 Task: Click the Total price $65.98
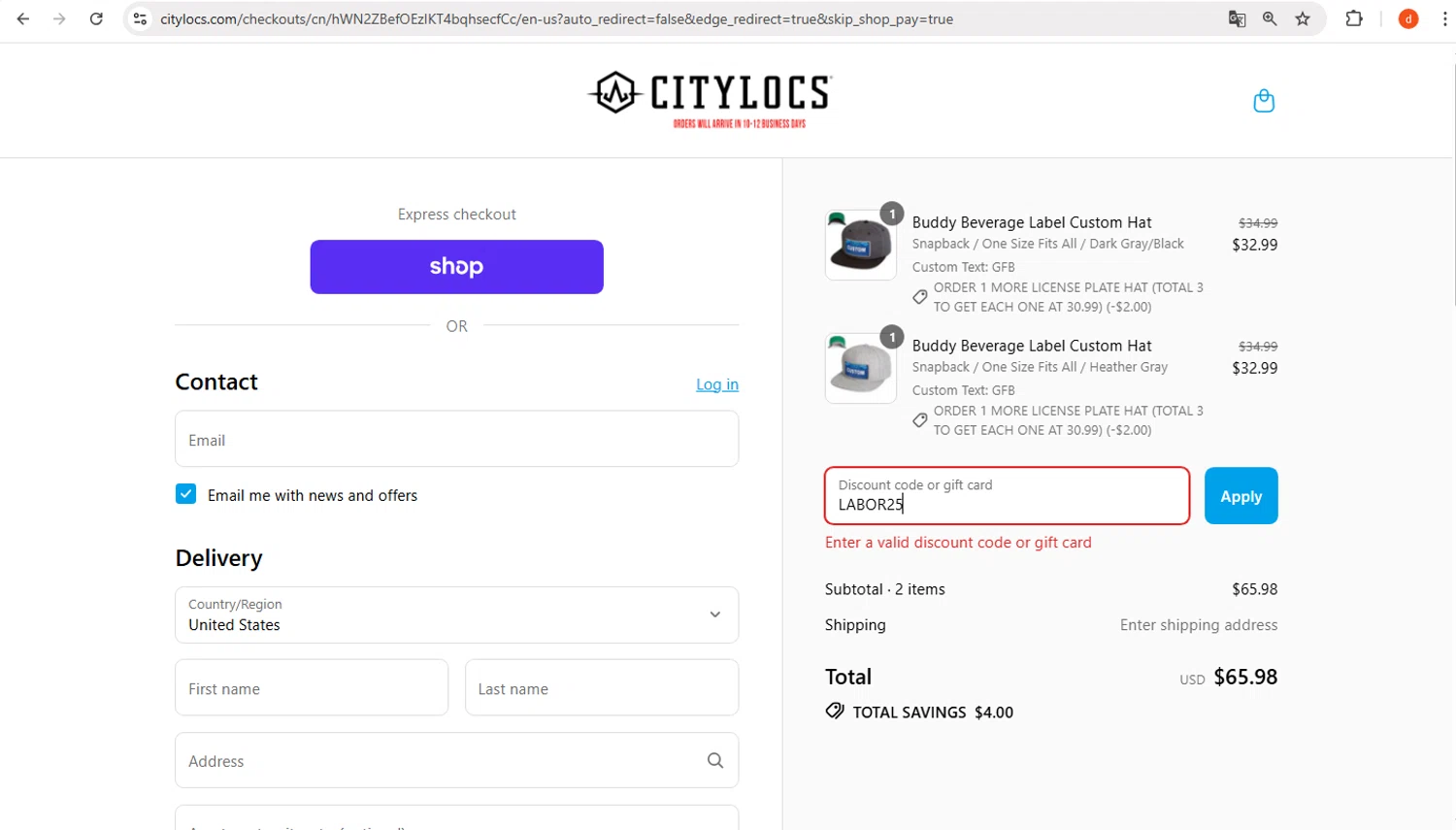point(1245,677)
